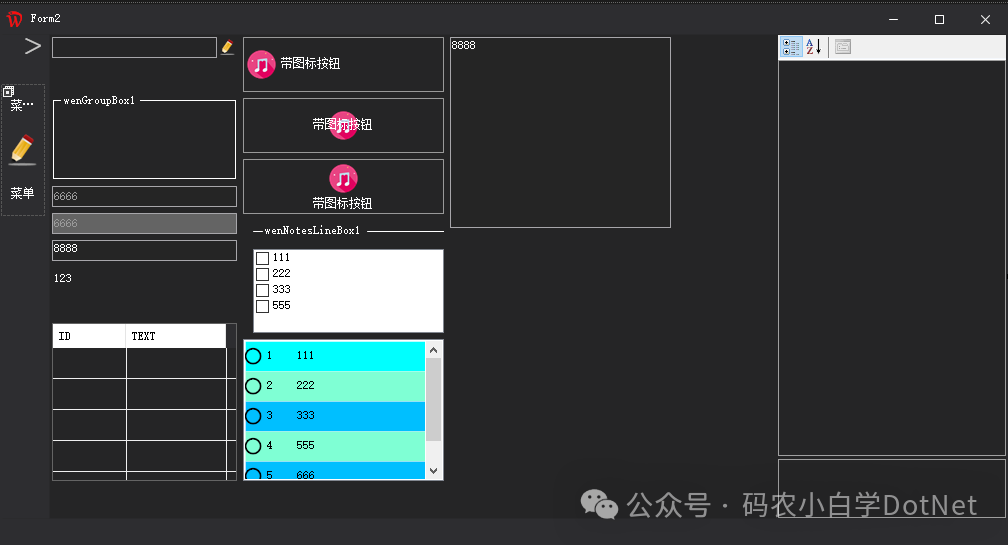Click the Alphabetical A-Z sort icon
The height and width of the screenshot is (545, 1008).
pyautogui.click(x=814, y=47)
